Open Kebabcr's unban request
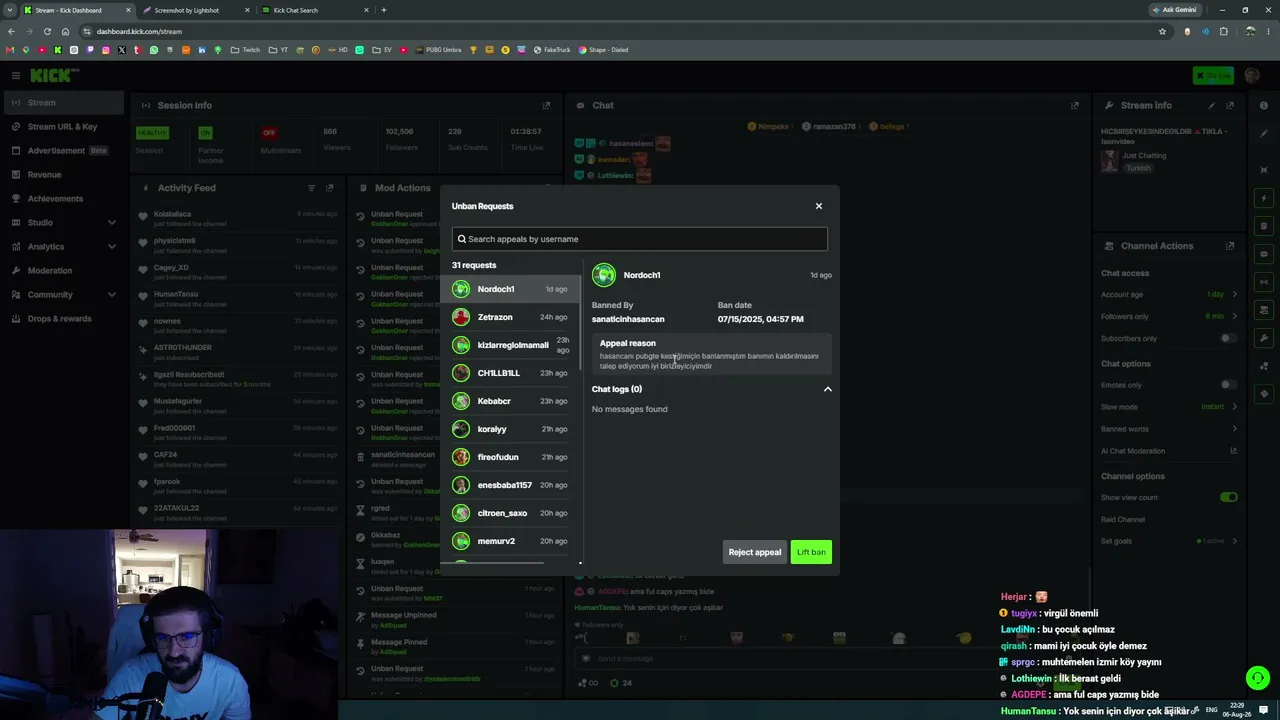Viewport: 1280px width, 720px height. [x=510, y=401]
